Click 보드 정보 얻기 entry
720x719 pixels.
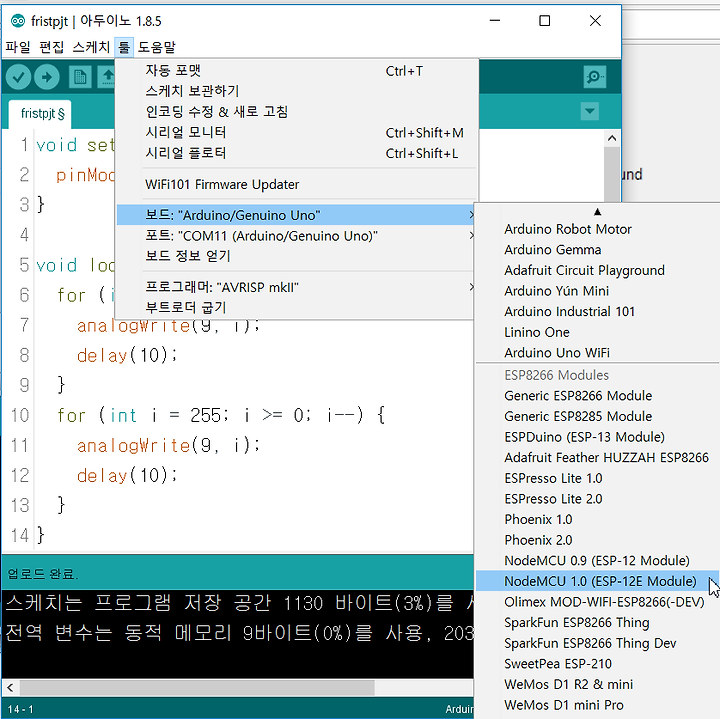pyautogui.click(x=295, y=256)
